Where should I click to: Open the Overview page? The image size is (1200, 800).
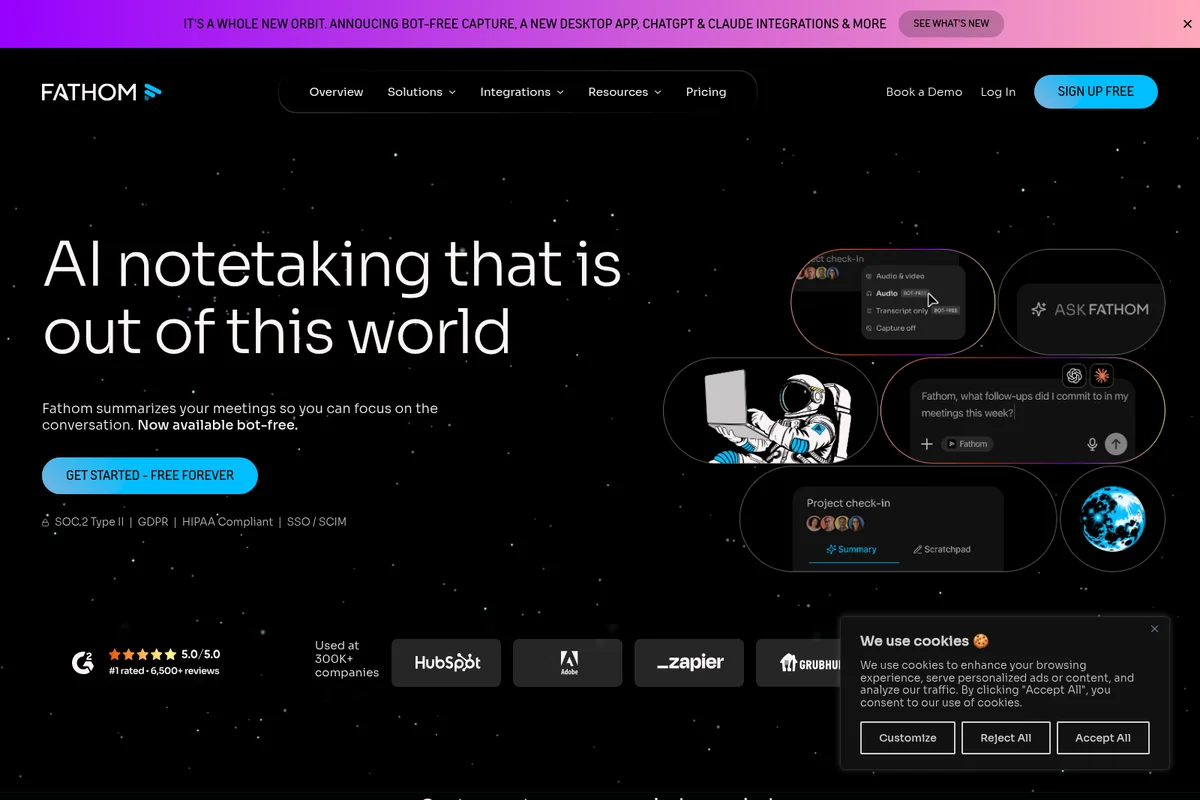[336, 92]
